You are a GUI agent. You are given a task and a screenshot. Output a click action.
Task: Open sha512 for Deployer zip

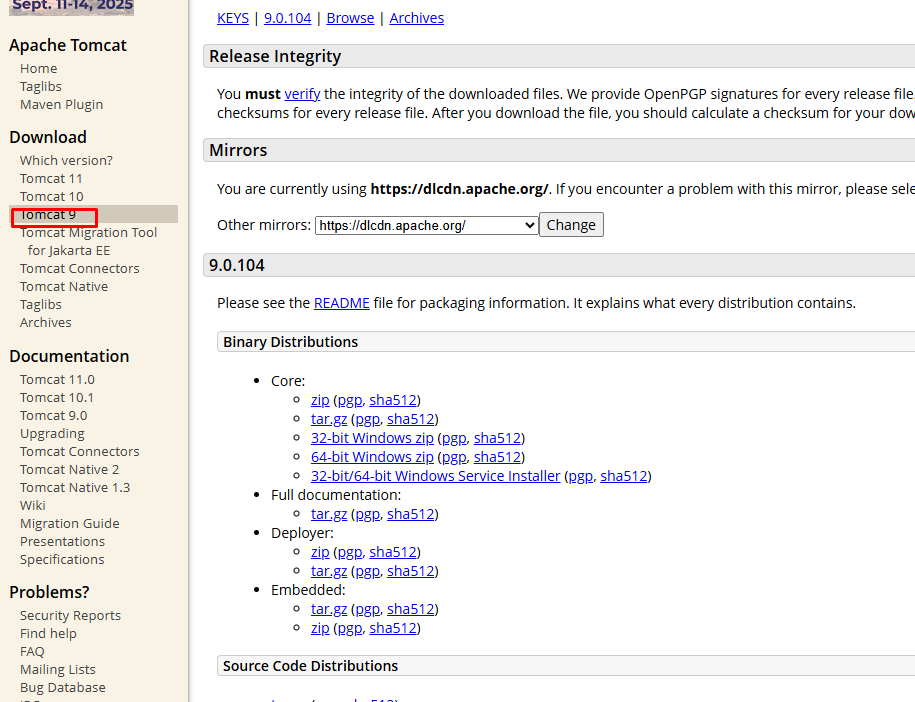pos(393,552)
